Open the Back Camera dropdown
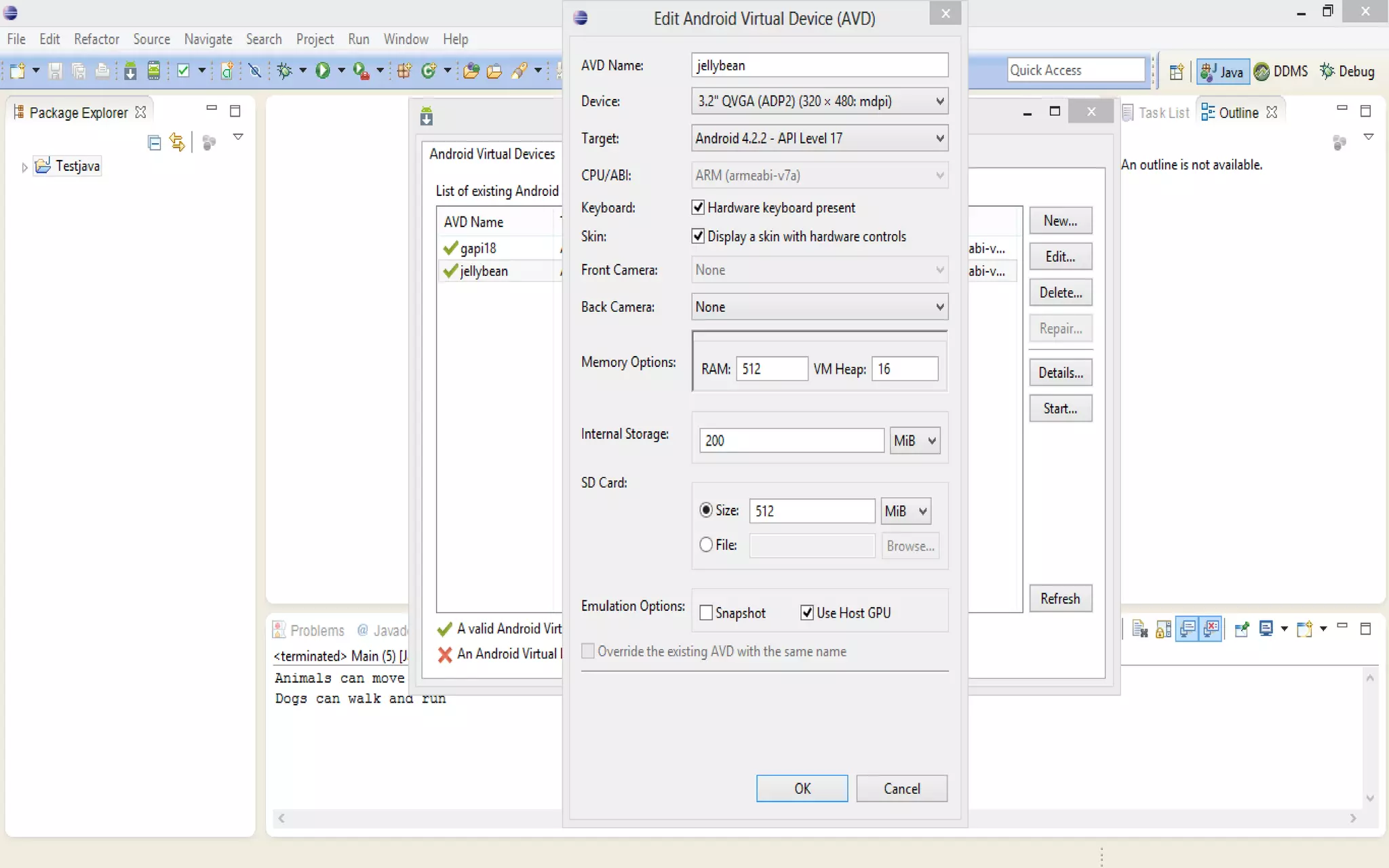The height and width of the screenshot is (868, 1389). tap(819, 307)
